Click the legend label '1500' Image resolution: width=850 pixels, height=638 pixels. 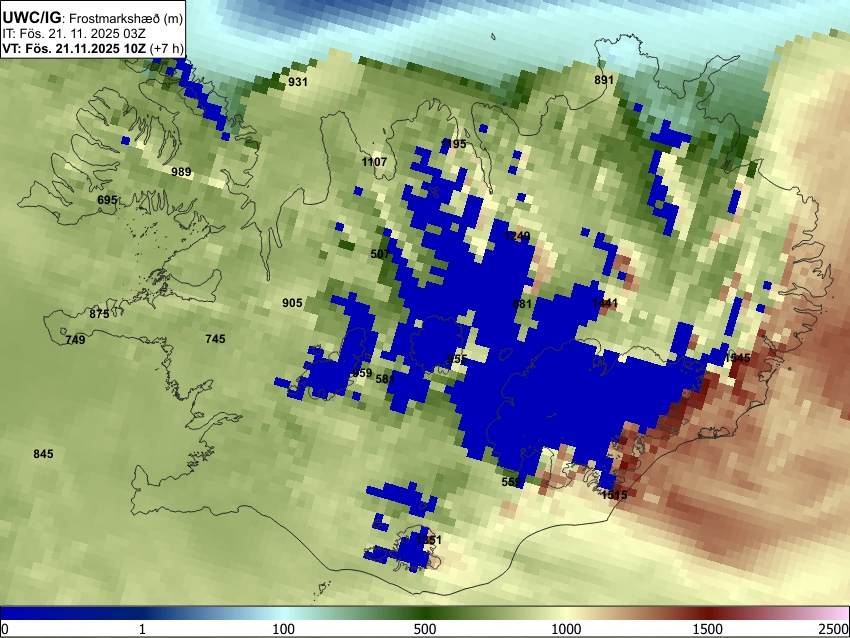pos(708,629)
